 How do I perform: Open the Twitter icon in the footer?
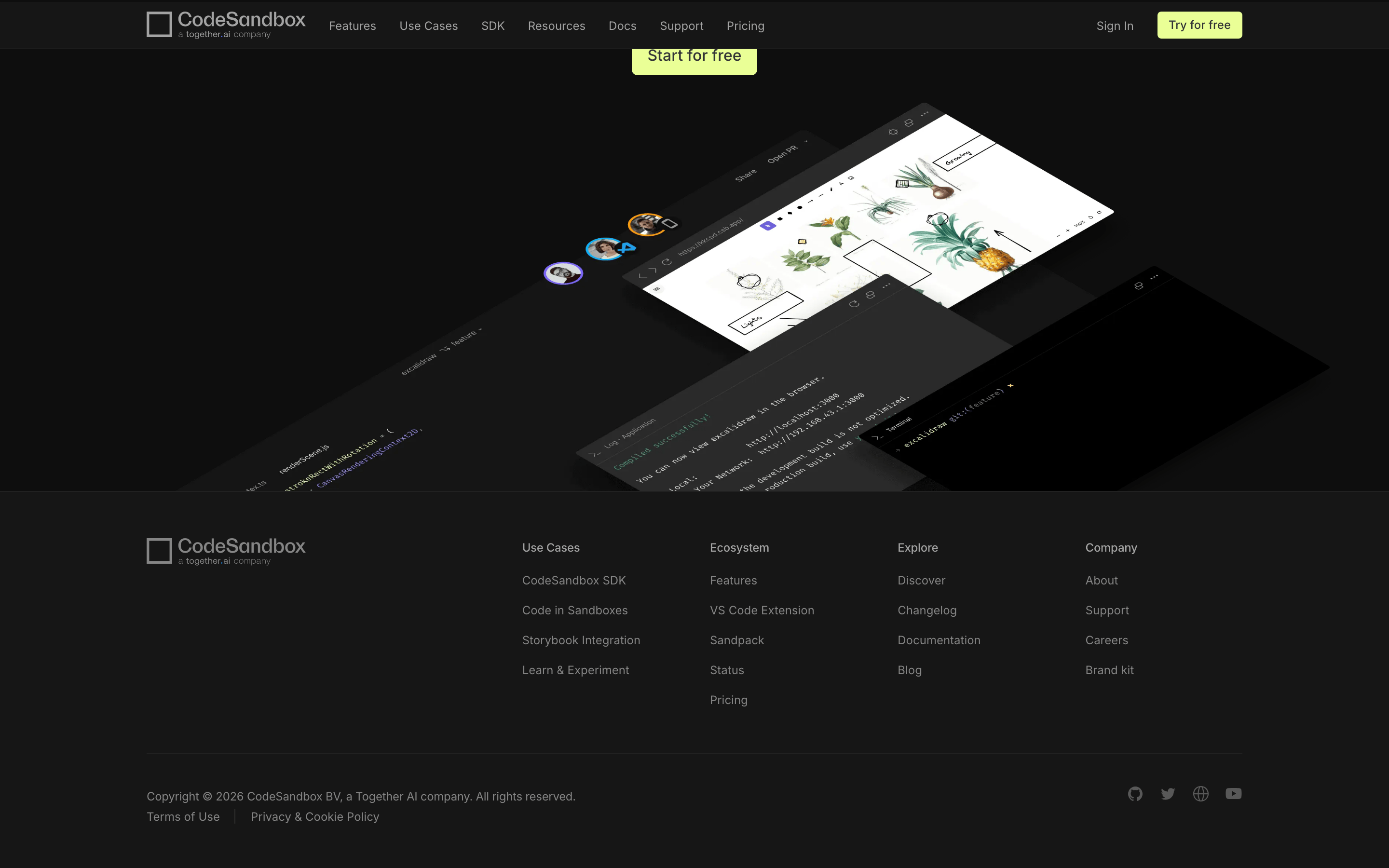click(x=1168, y=794)
